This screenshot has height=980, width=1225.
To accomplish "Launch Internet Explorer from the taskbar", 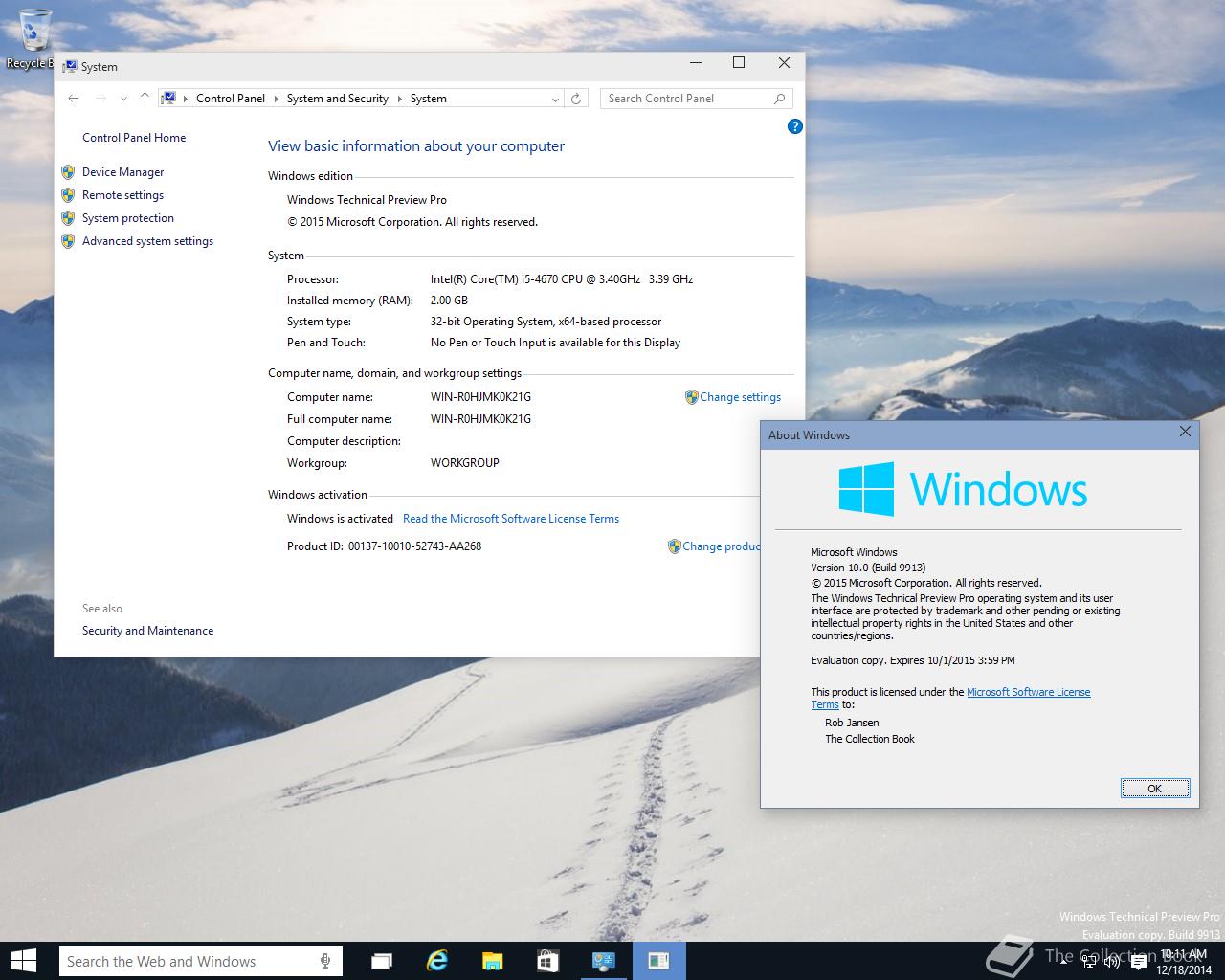I will [x=437, y=961].
